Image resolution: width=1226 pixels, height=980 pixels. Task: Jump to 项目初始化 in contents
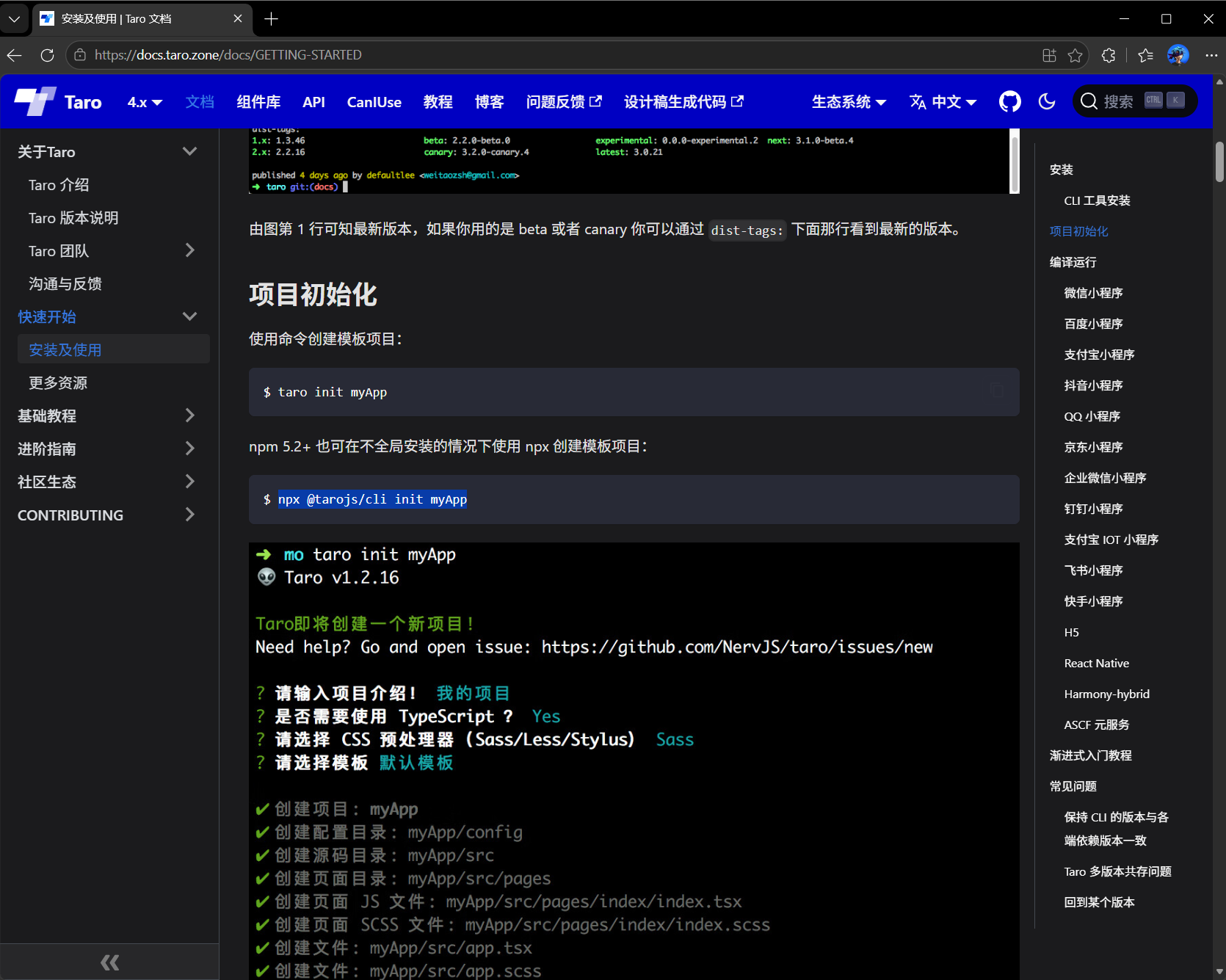tap(1078, 231)
